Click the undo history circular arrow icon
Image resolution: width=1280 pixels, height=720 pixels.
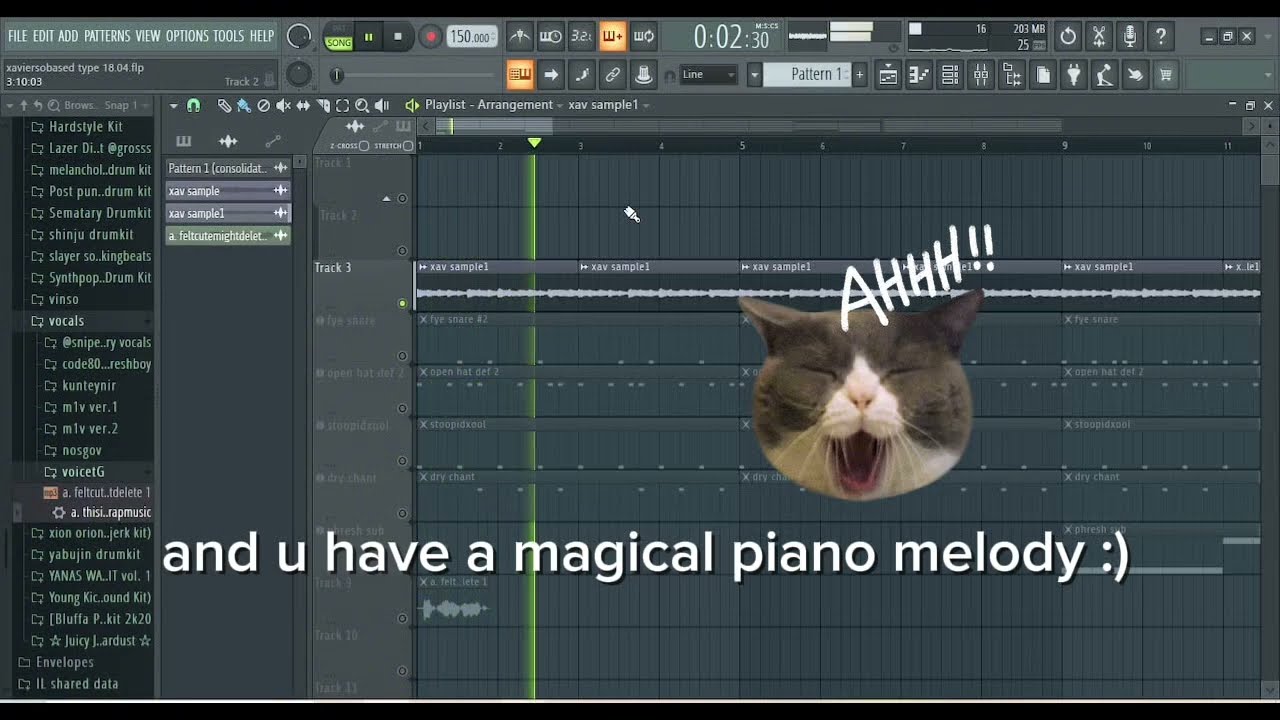point(1068,37)
